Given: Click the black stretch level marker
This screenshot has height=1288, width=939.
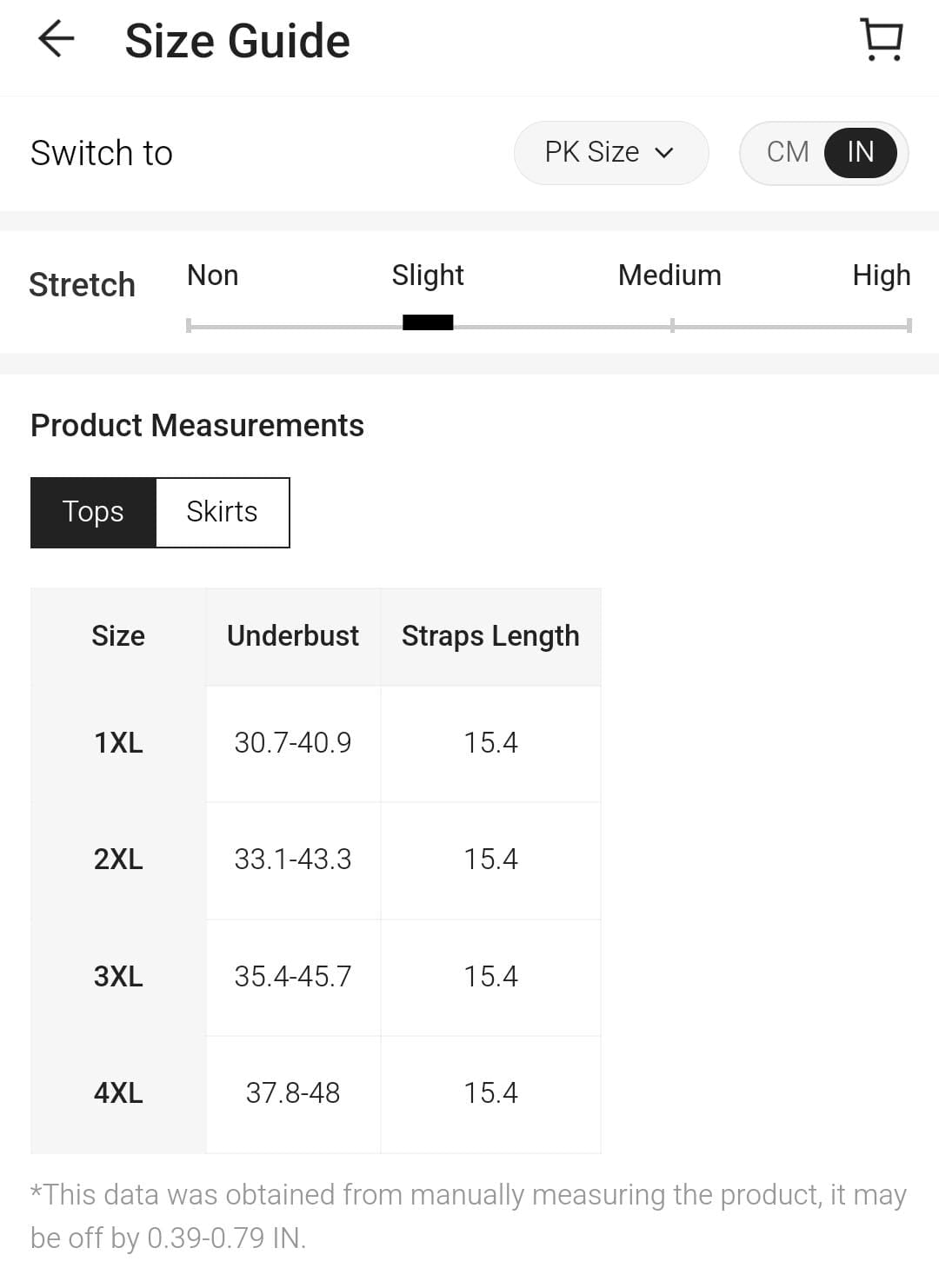Looking at the screenshot, I should pos(428,322).
